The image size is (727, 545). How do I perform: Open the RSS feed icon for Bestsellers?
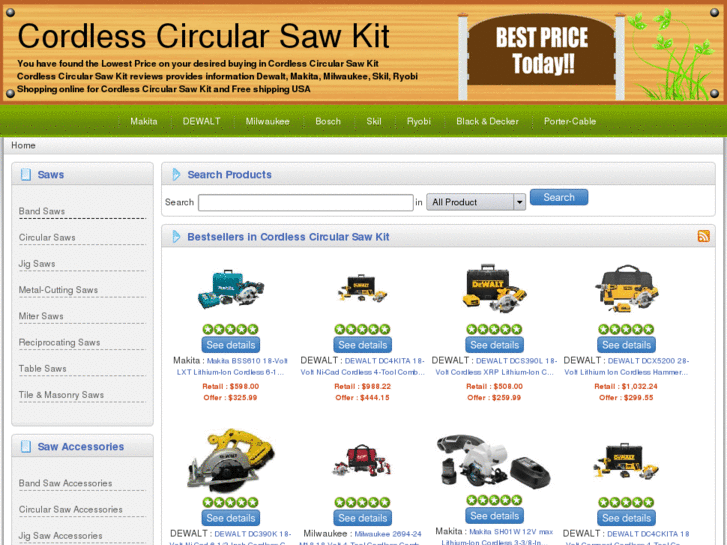[703, 236]
